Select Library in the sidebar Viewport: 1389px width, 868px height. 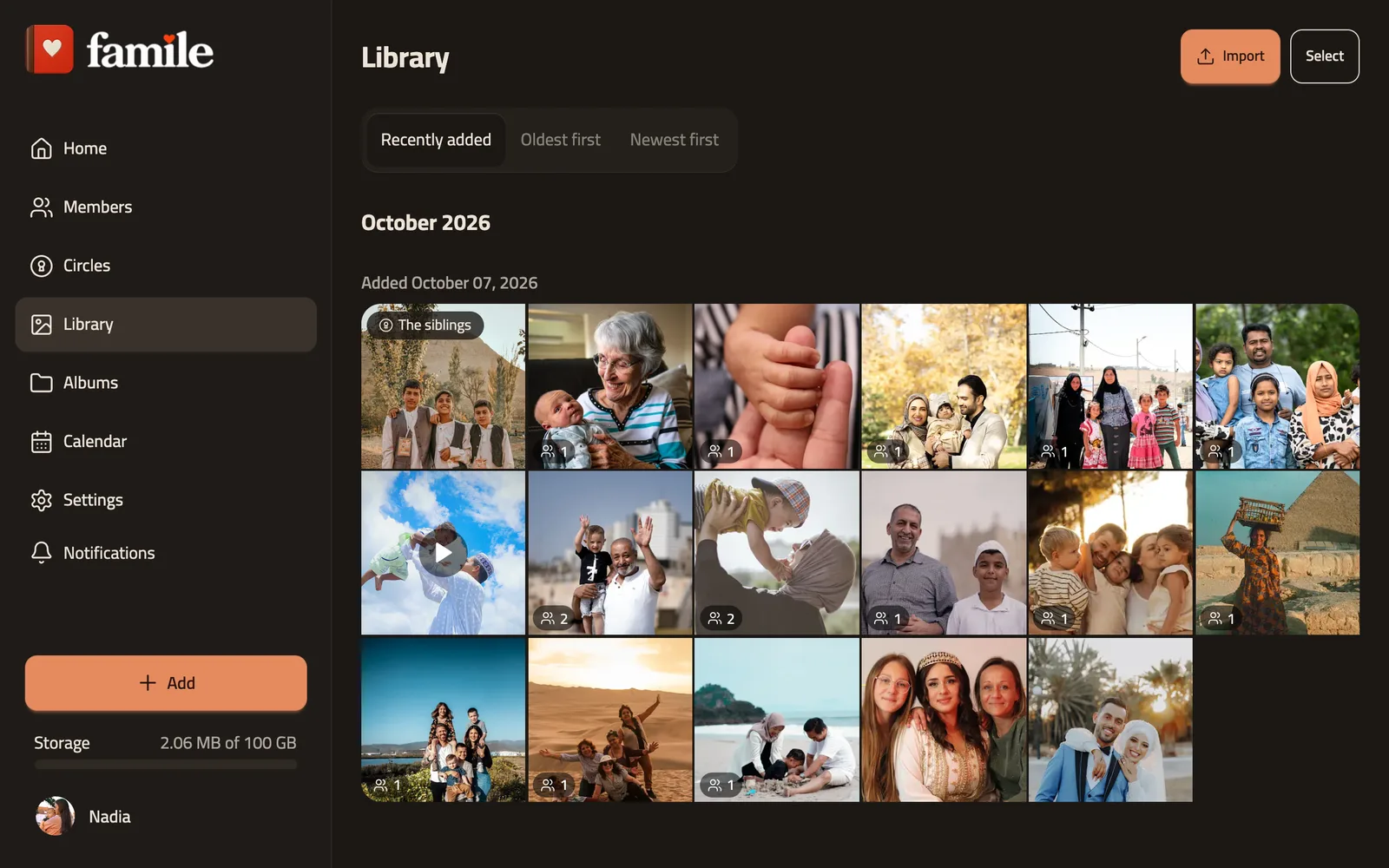(165, 325)
